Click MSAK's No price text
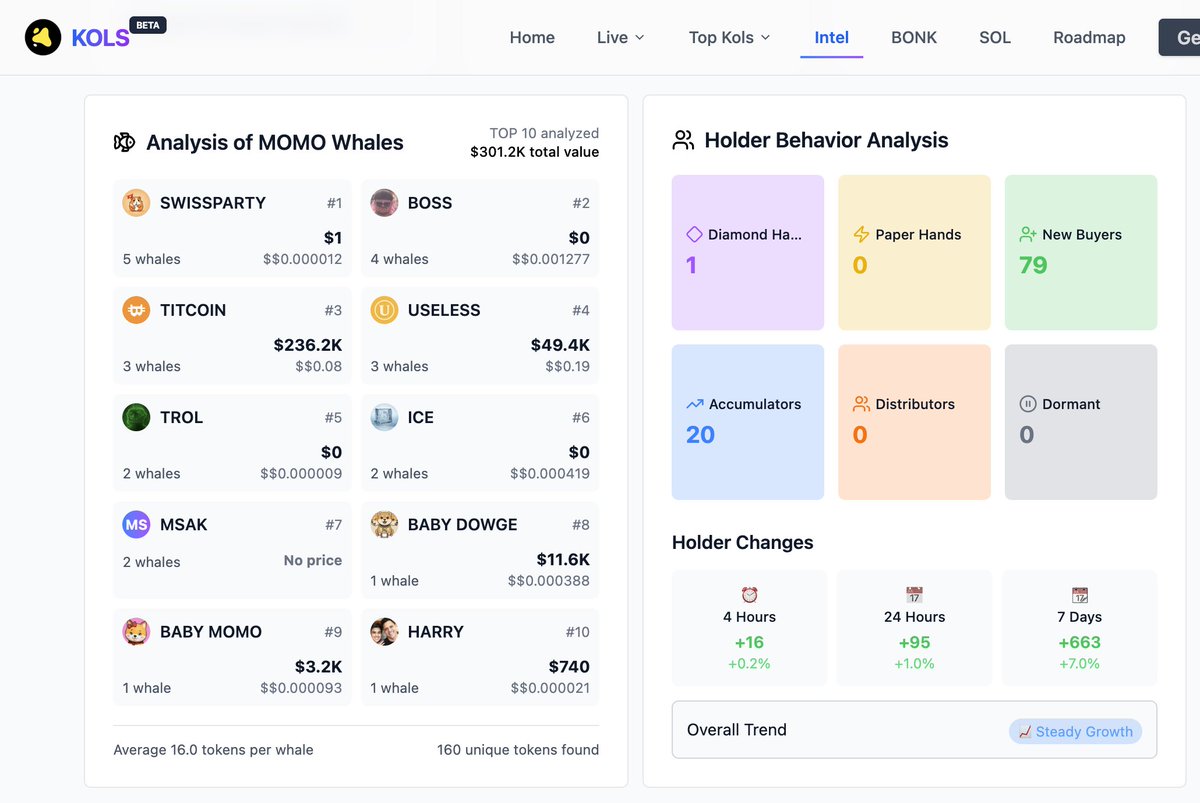This screenshot has height=803, width=1200. 313,560
